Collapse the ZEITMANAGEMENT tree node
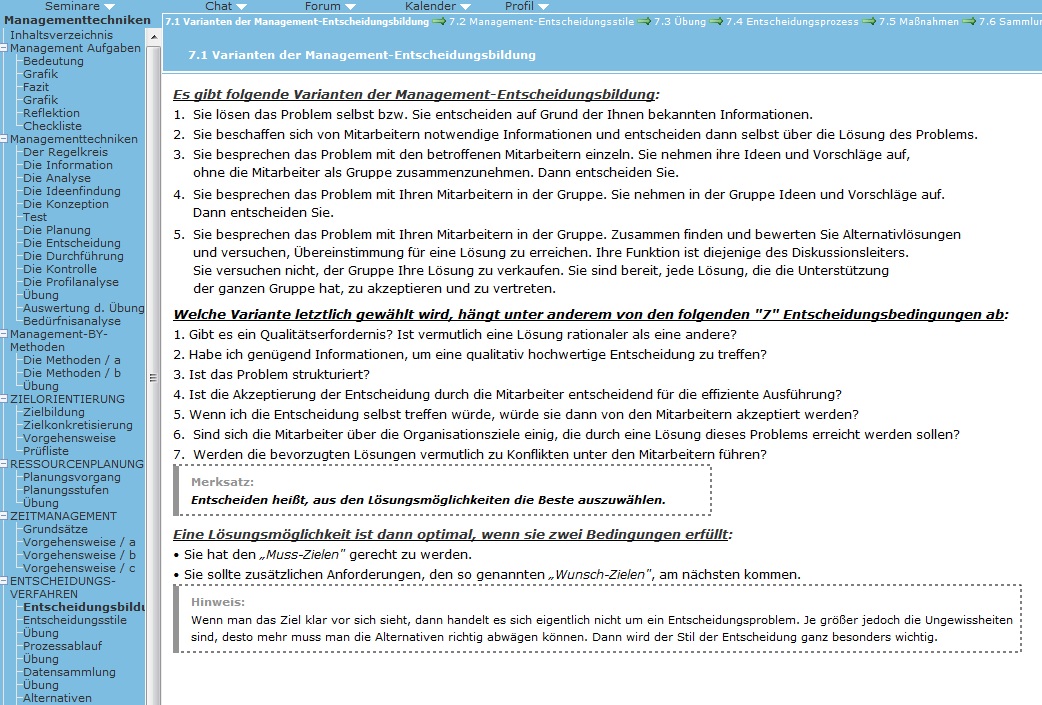This screenshot has height=705, width=1042. (x=3, y=516)
